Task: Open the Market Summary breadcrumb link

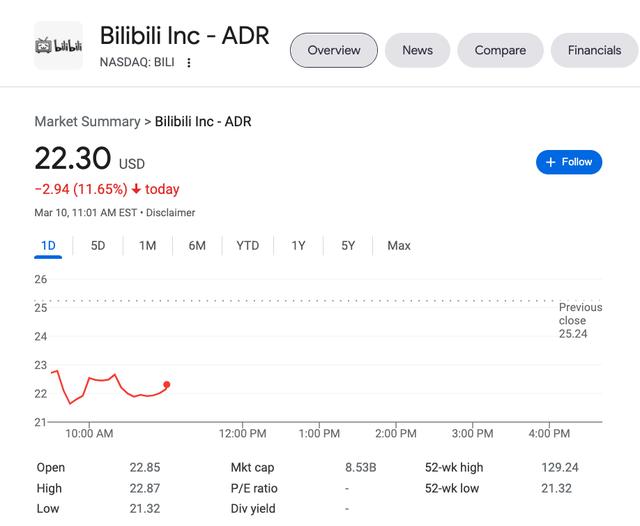Action: (87, 121)
